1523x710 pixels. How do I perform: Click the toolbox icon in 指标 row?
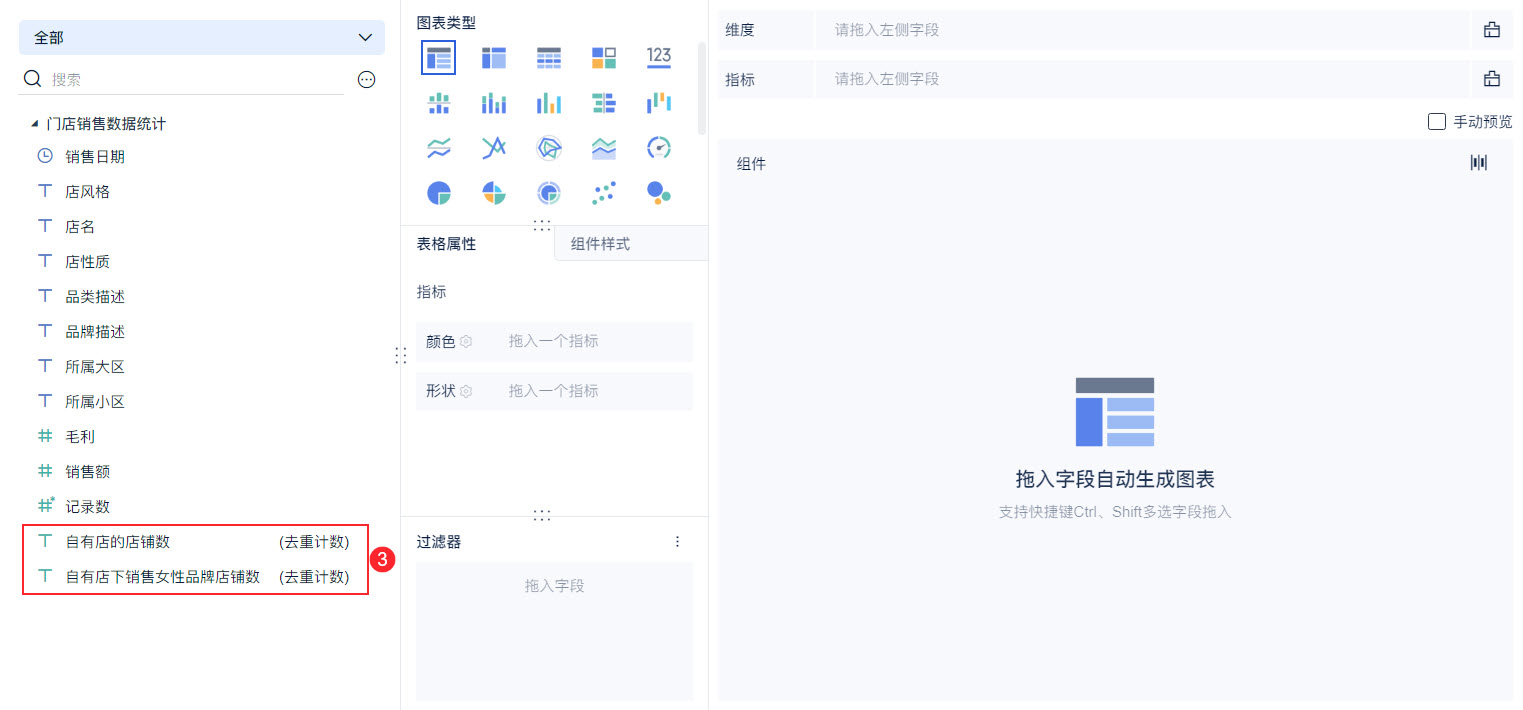[1492, 79]
